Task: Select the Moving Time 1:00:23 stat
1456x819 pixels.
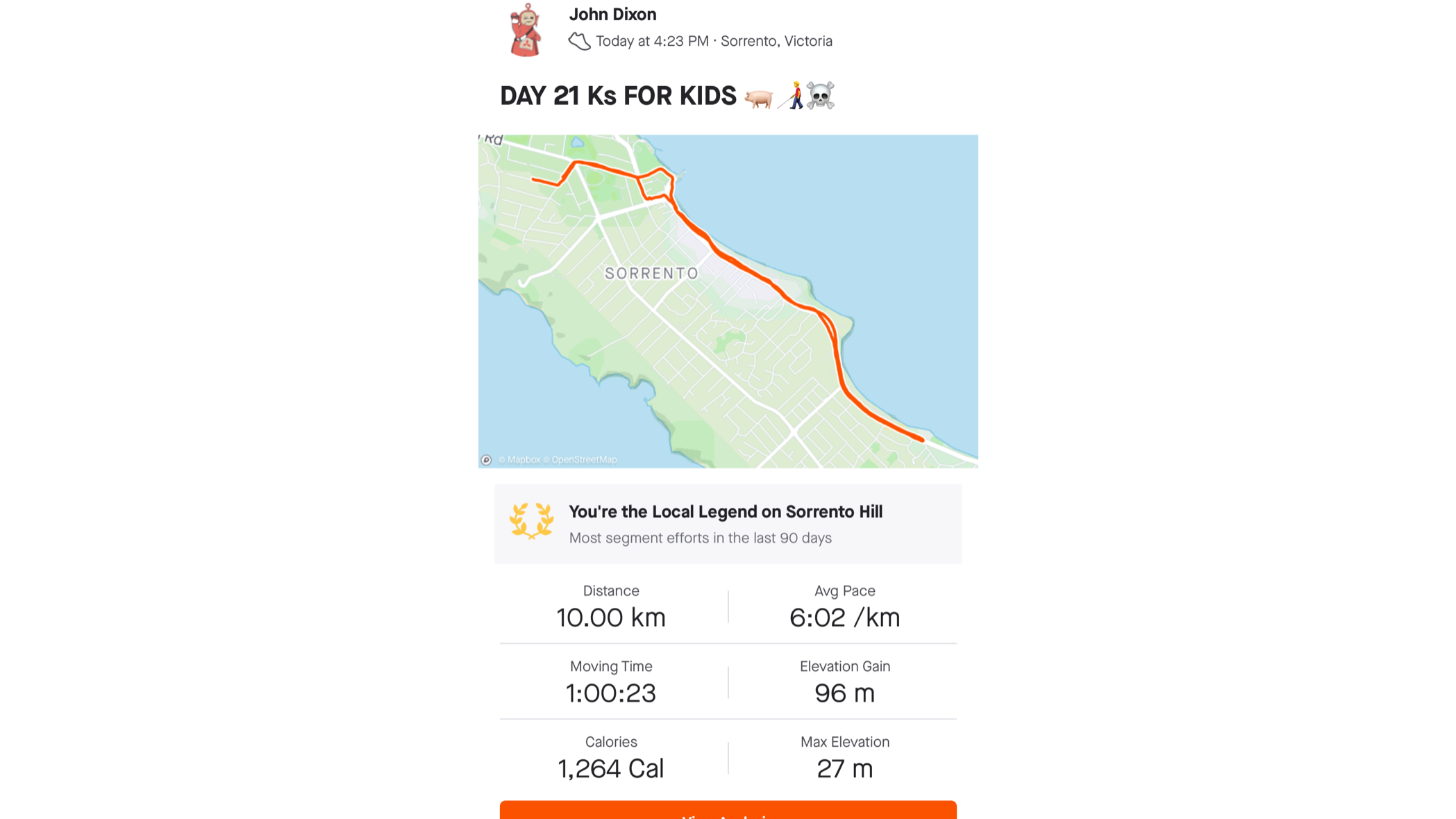Action: point(611,683)
